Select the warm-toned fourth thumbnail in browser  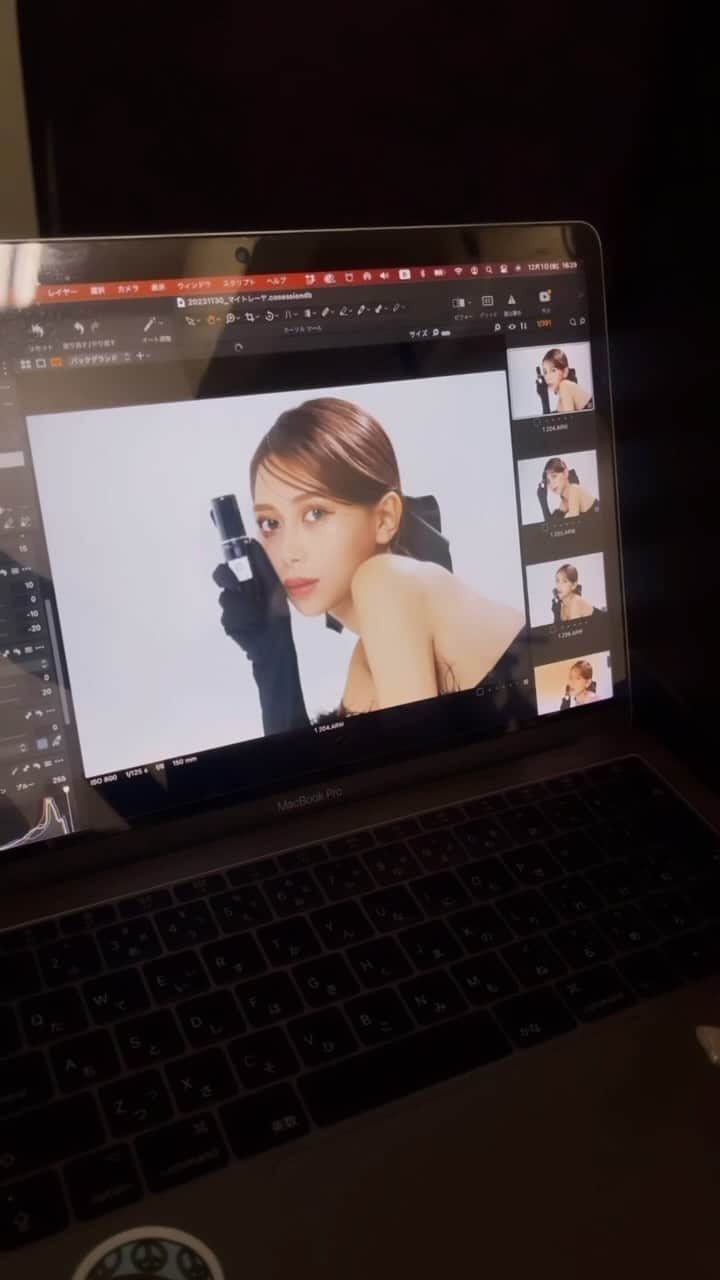click(x=573, y=682)
